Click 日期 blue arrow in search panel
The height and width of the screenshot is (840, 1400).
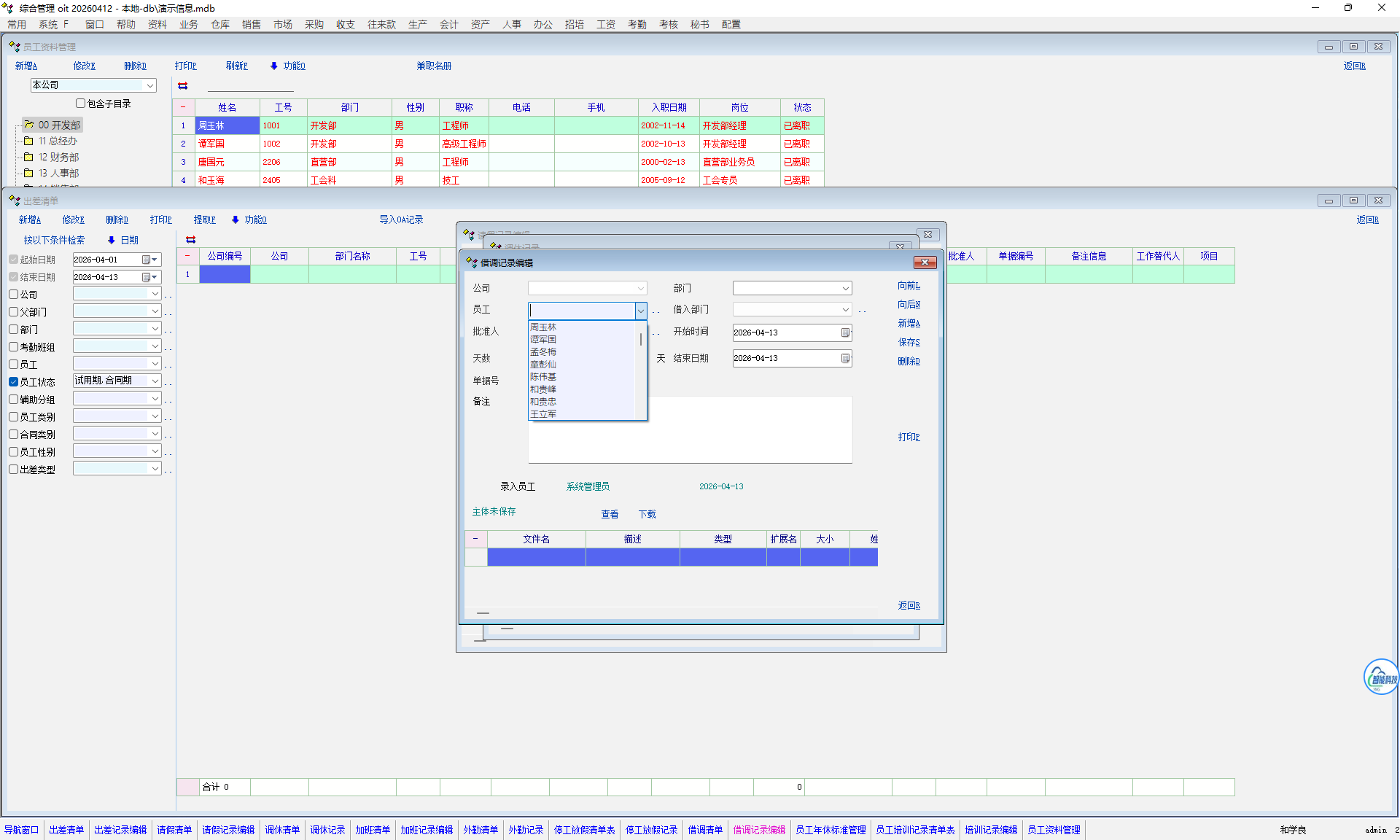coord(112,240)
